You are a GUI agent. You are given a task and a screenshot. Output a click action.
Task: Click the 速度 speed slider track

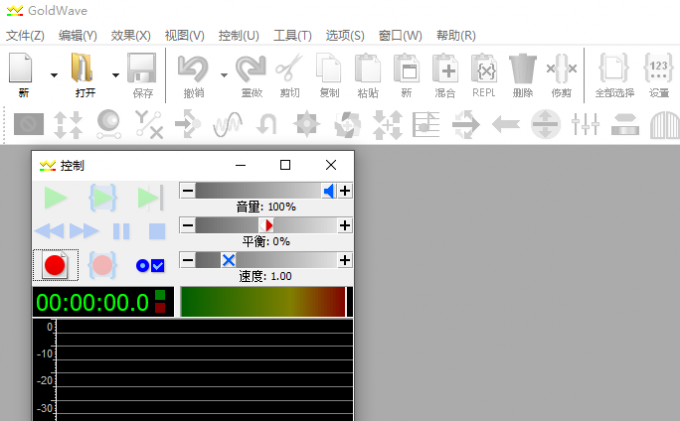[x=266, y=260]
